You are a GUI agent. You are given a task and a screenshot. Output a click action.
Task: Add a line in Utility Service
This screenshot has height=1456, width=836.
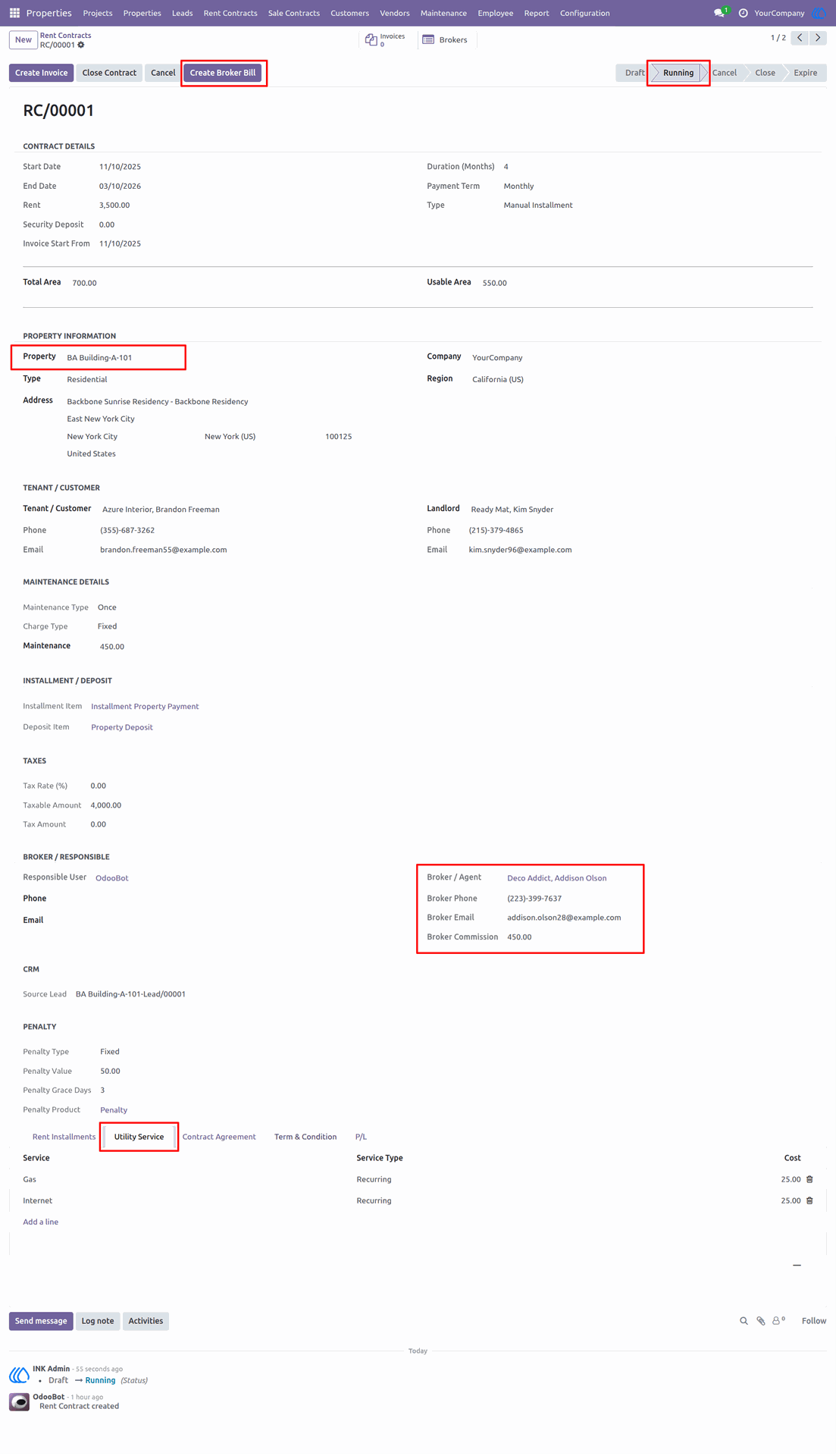[41, 1222]
